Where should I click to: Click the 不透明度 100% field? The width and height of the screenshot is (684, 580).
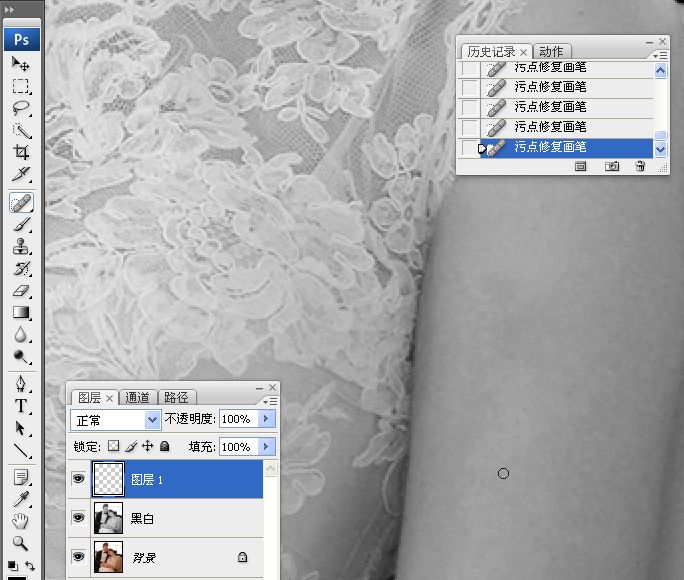pyautogui.click(x=239, y=419)
